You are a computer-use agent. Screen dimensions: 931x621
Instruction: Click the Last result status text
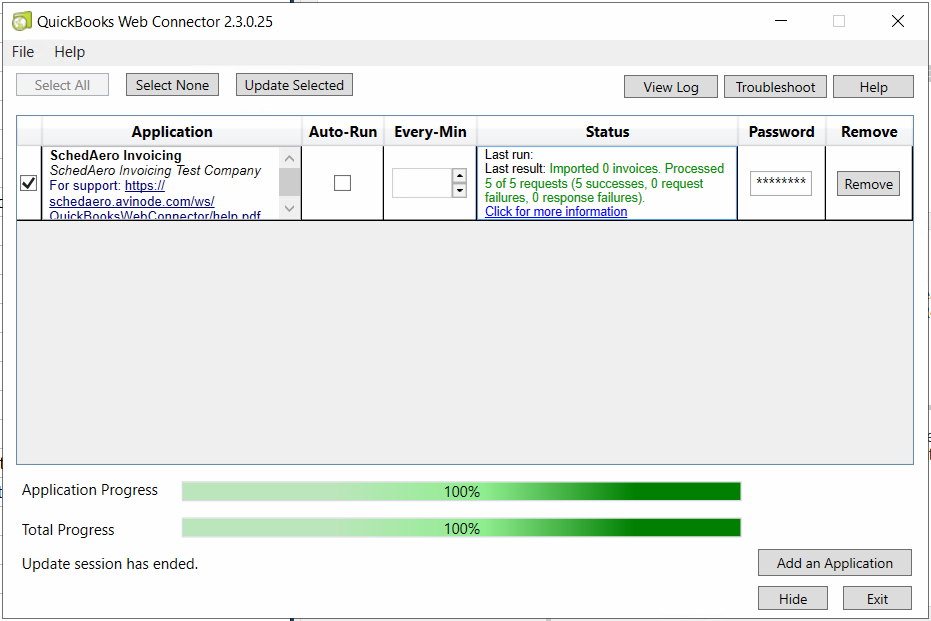click(x=604, y=183)
